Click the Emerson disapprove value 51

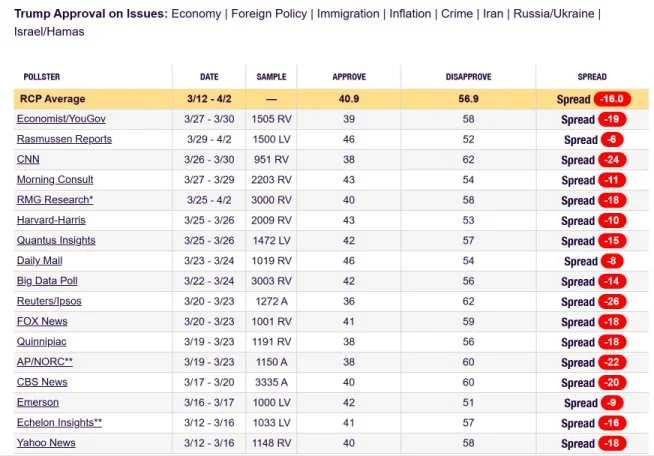468,403
